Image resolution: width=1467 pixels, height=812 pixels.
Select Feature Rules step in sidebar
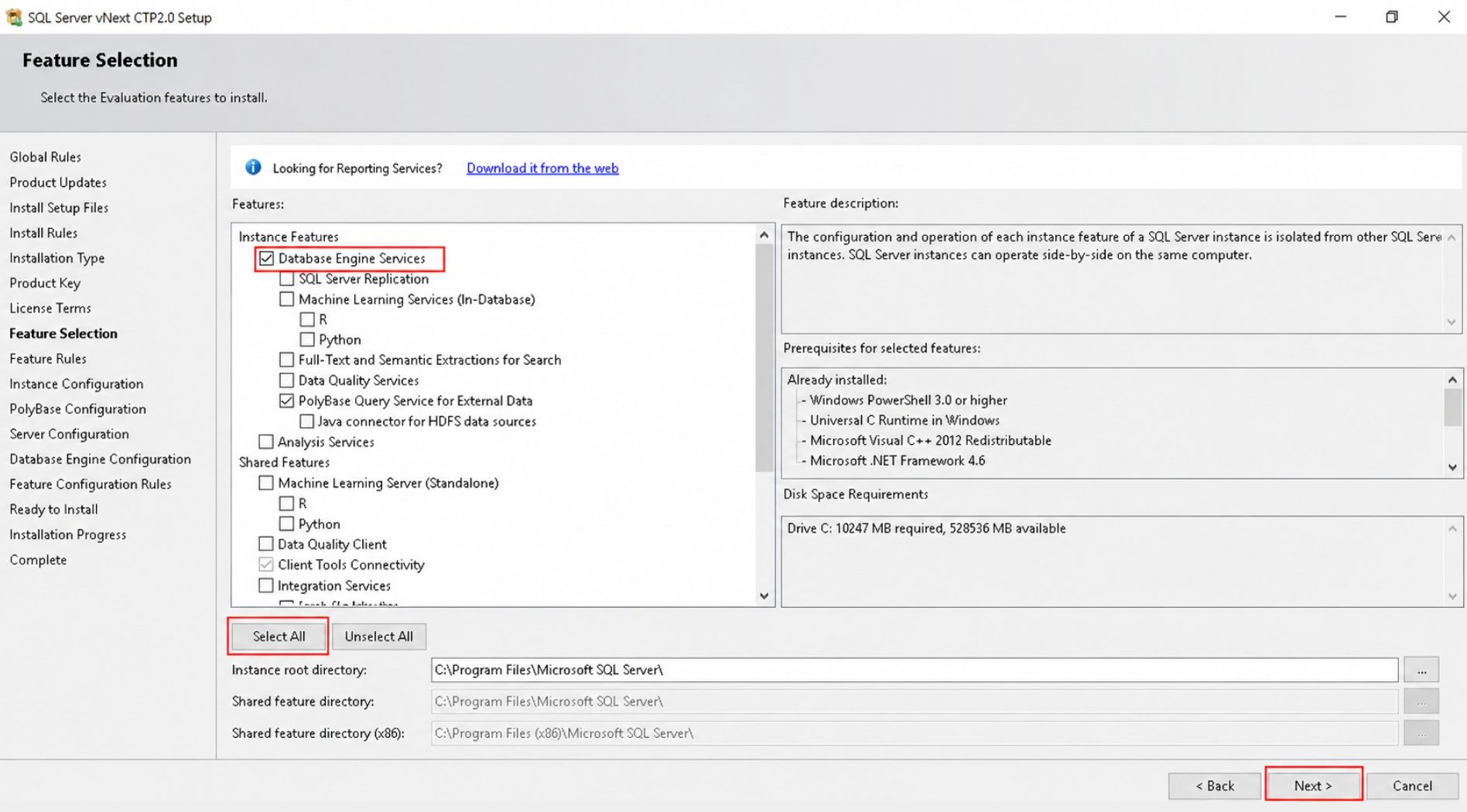click(x=48, y=359)
